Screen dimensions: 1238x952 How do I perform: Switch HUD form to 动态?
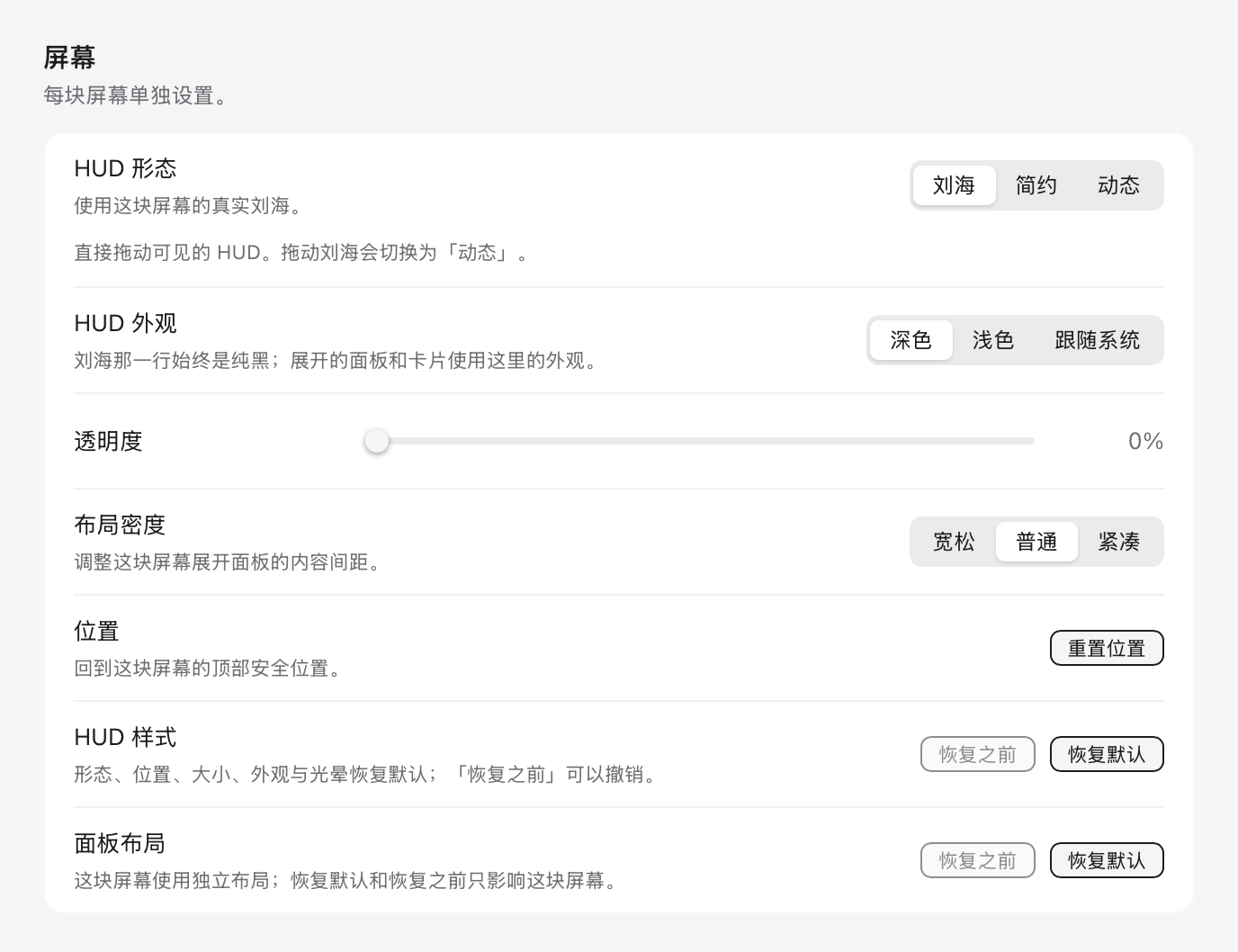click(x=1119, y=185)
